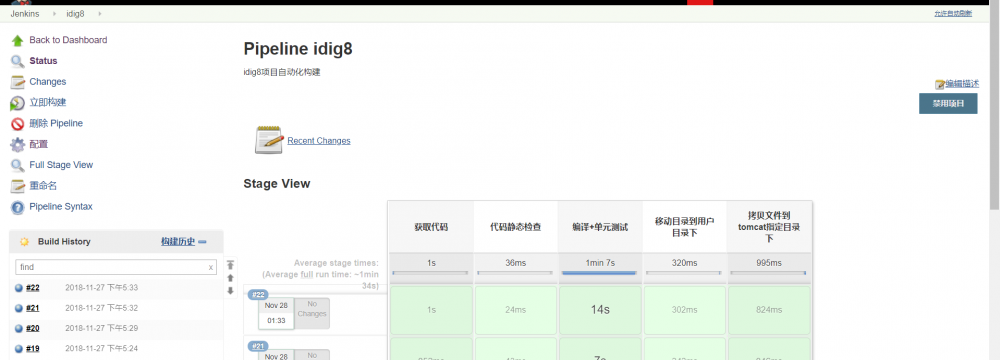Image resolution: width=1000 pixels, height=360 pixels.
Task: Open the breadcrumb arrow after Jenkins
Action: [54, 13]
